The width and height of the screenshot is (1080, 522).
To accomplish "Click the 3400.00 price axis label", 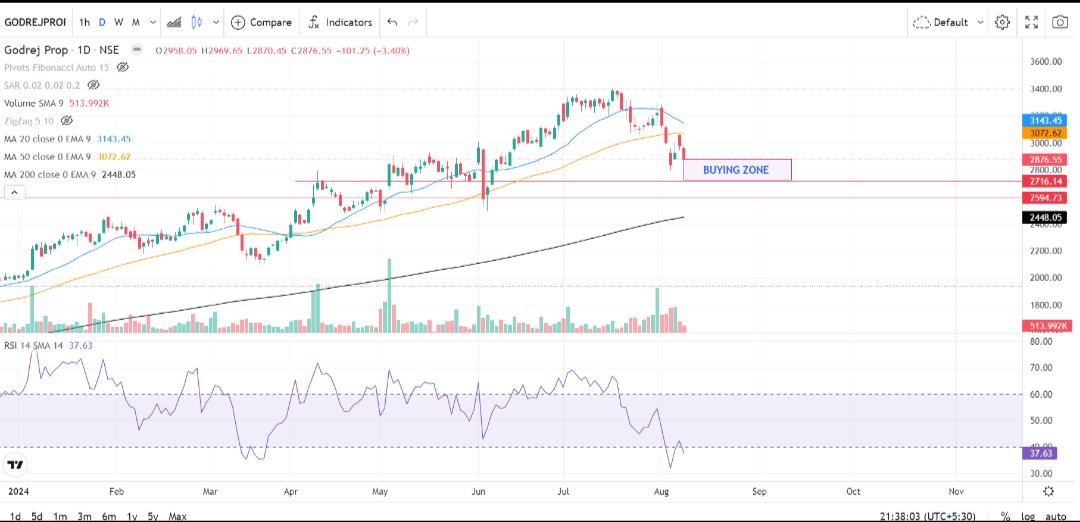I will click(x=1048, y=90).
